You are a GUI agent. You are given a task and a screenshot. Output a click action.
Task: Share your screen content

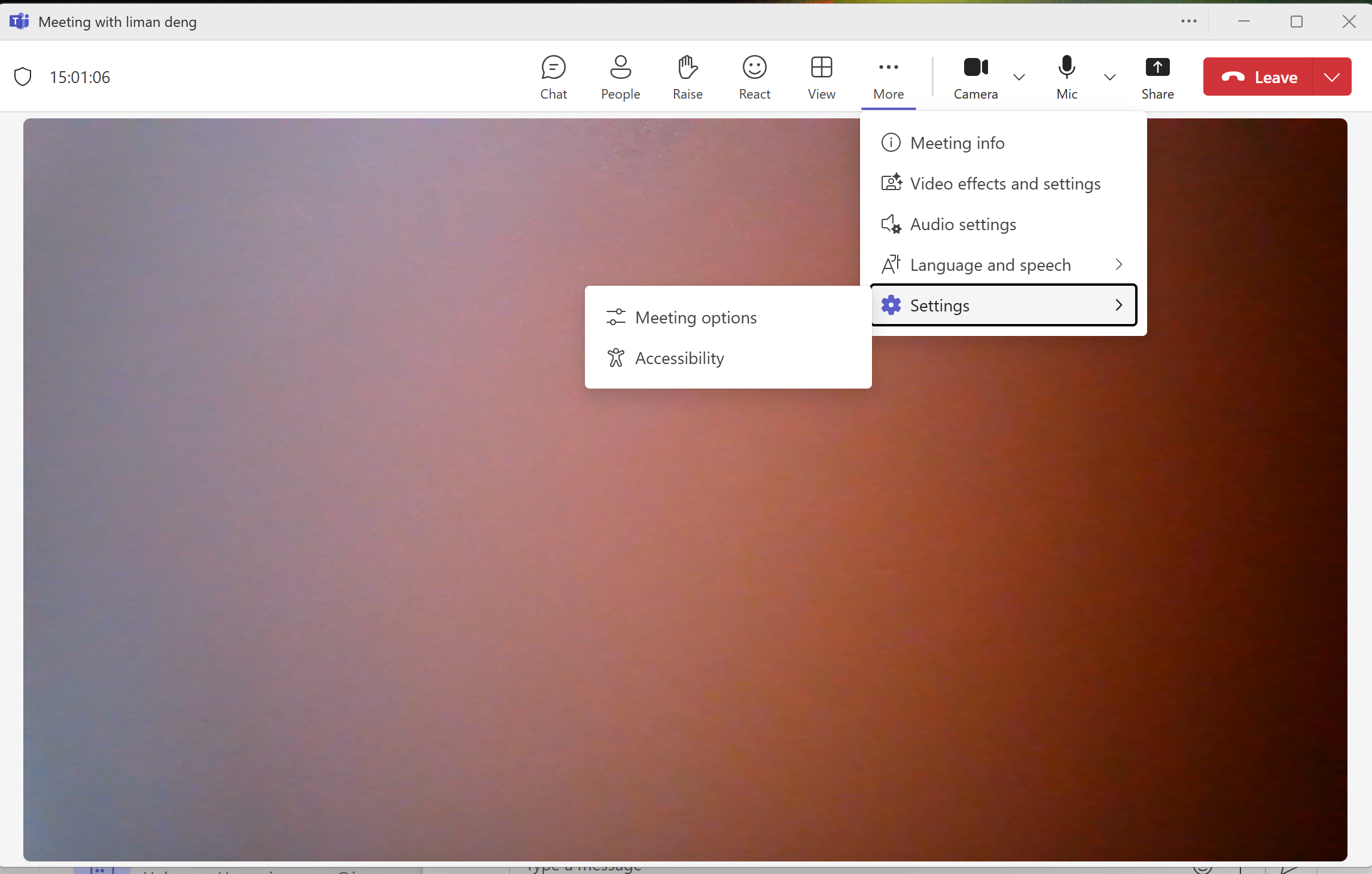pyautogui.click(x=1157, y=77)
